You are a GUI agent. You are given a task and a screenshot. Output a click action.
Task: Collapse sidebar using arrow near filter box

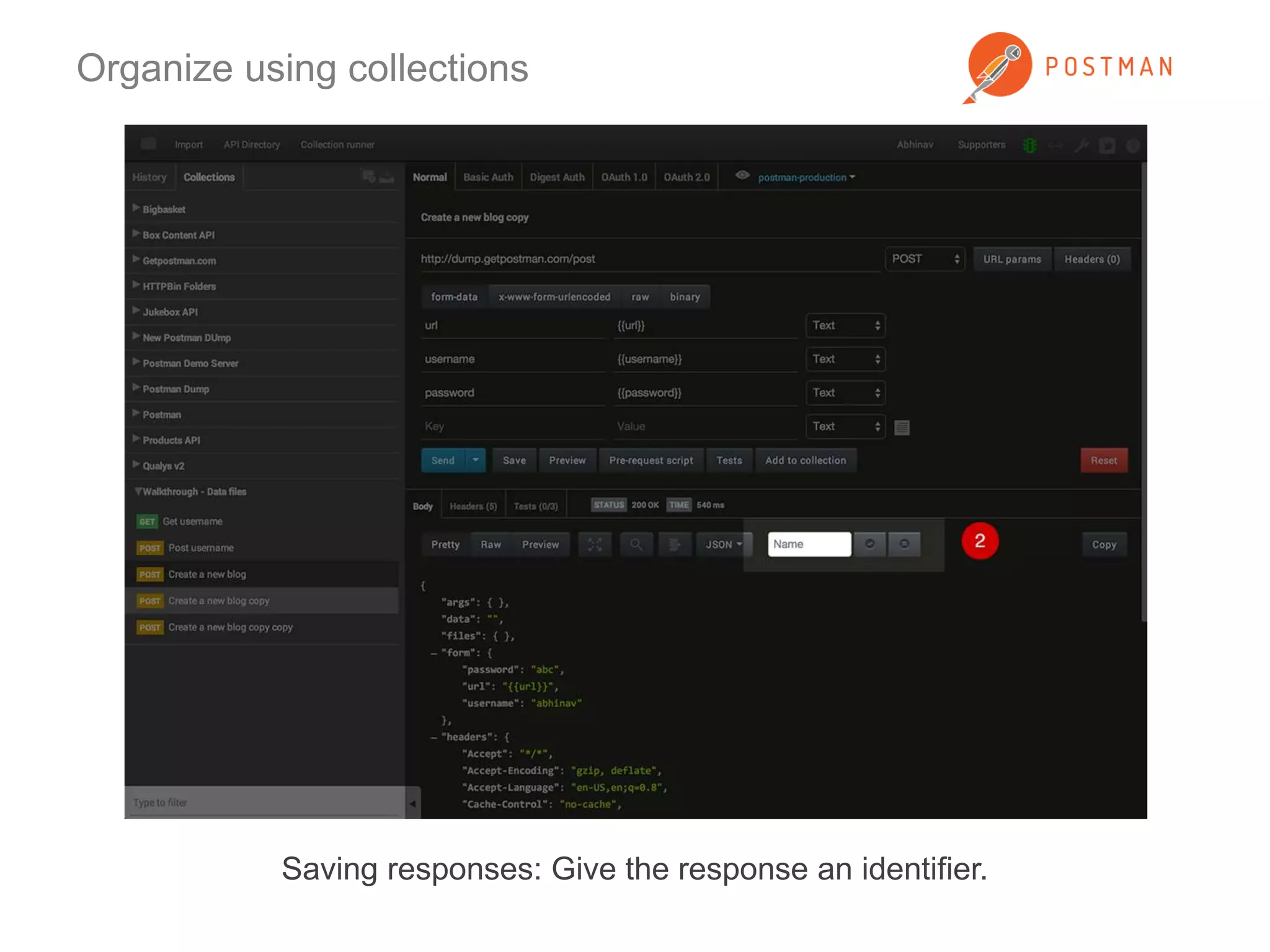pos(412,803)
